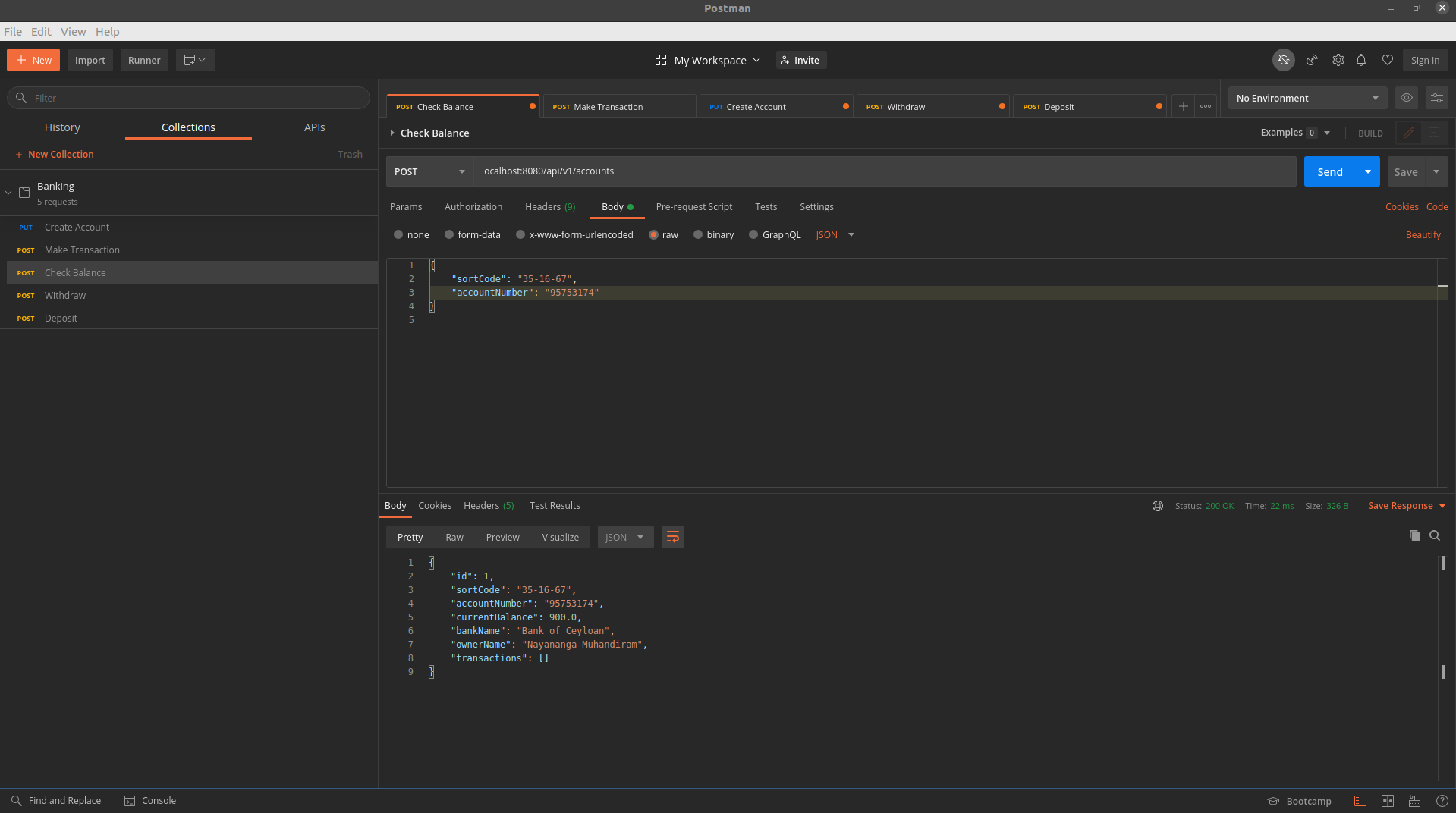Open the response JSON format dropdown
This screenshot has width=1456, height=813.
click(625, 537)
